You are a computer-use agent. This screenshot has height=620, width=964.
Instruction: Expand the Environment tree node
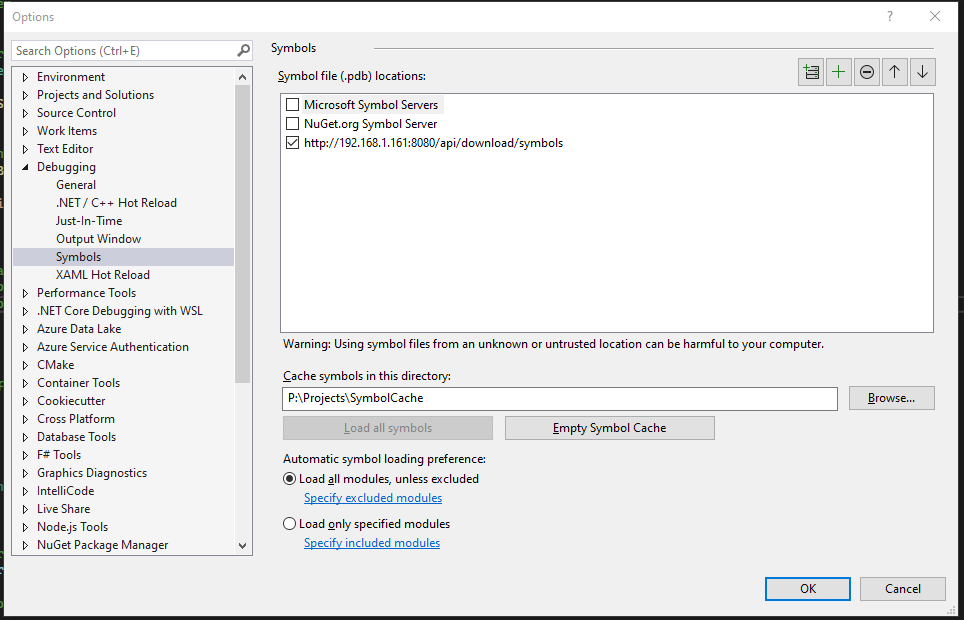pyautogui.click(x=26, y=77)
